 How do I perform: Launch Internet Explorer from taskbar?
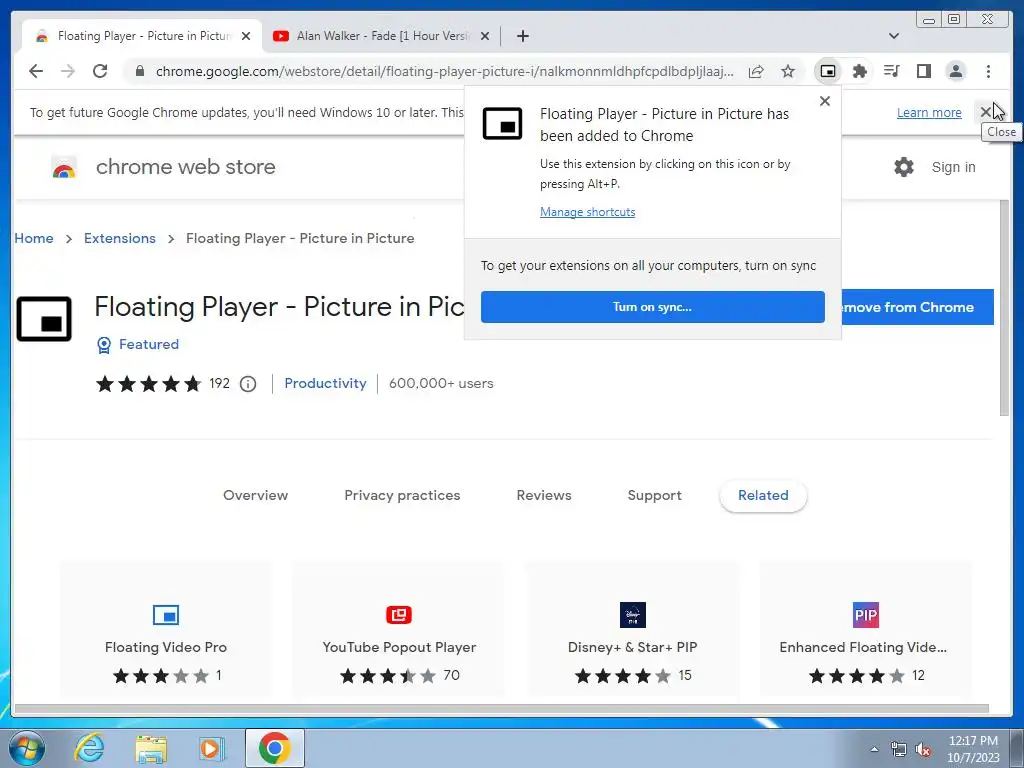[89, 748]
